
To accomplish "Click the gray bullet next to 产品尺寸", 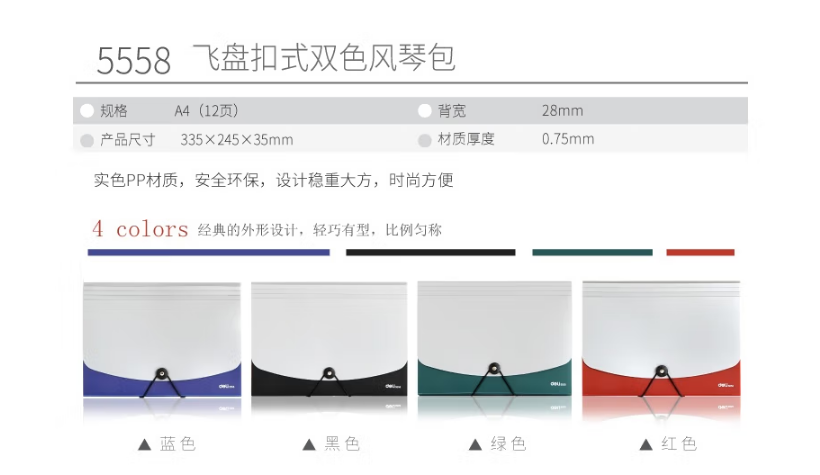I will [87, 140].
